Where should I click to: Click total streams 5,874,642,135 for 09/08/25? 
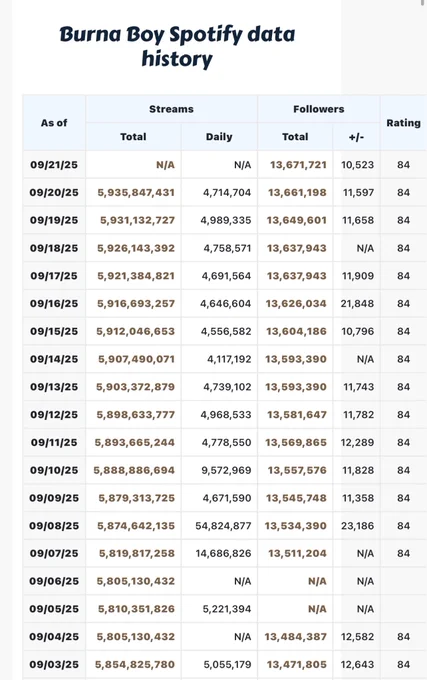coord(136,526)
